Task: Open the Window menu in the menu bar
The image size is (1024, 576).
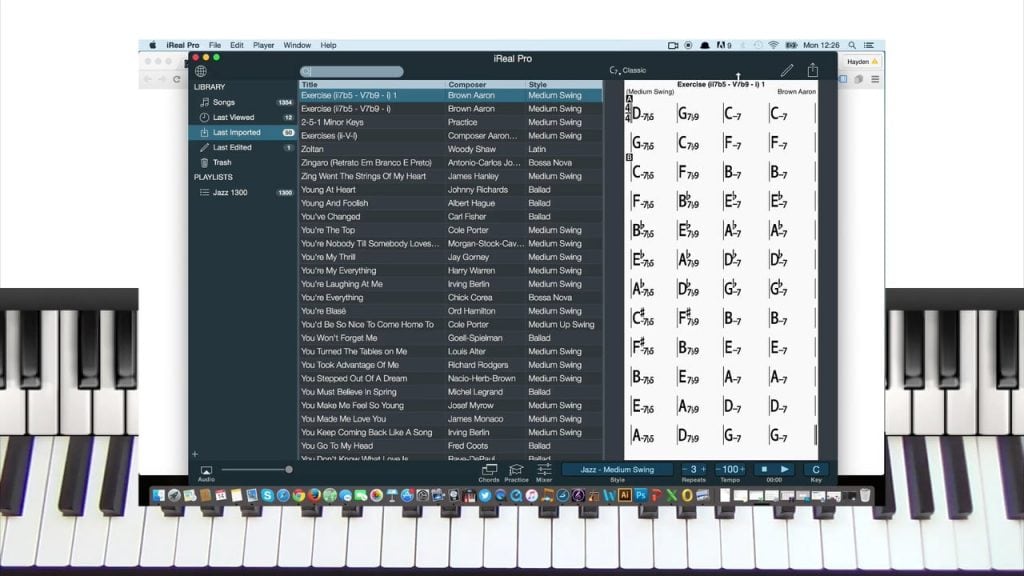Action: click(297, 45)
